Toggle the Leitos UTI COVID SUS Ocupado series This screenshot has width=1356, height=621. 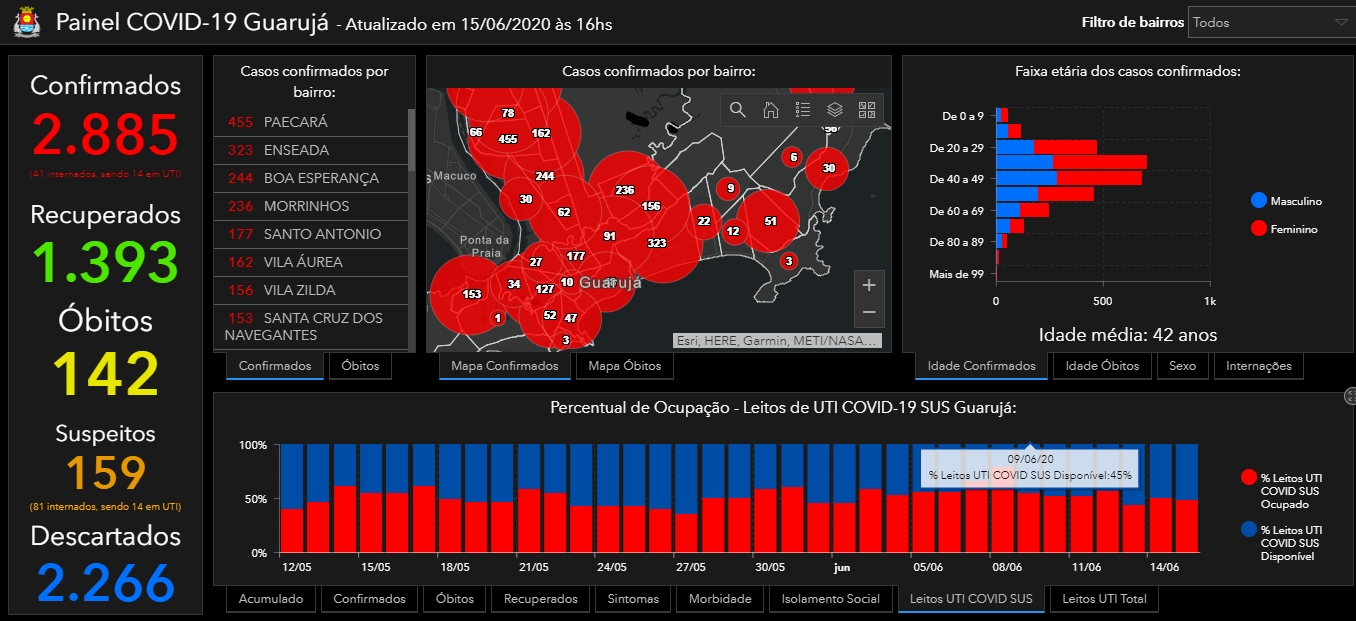[x=1284, y=491]
